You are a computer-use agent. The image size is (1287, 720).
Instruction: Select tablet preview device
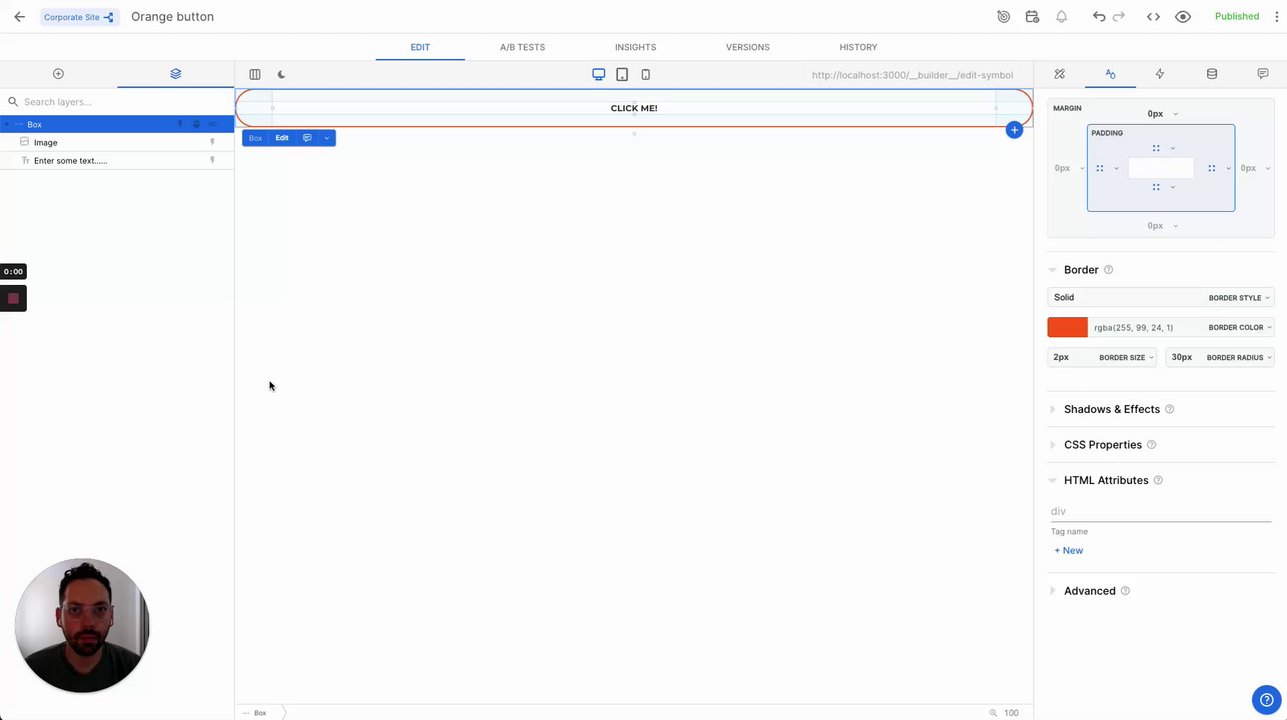pos(622,74)
